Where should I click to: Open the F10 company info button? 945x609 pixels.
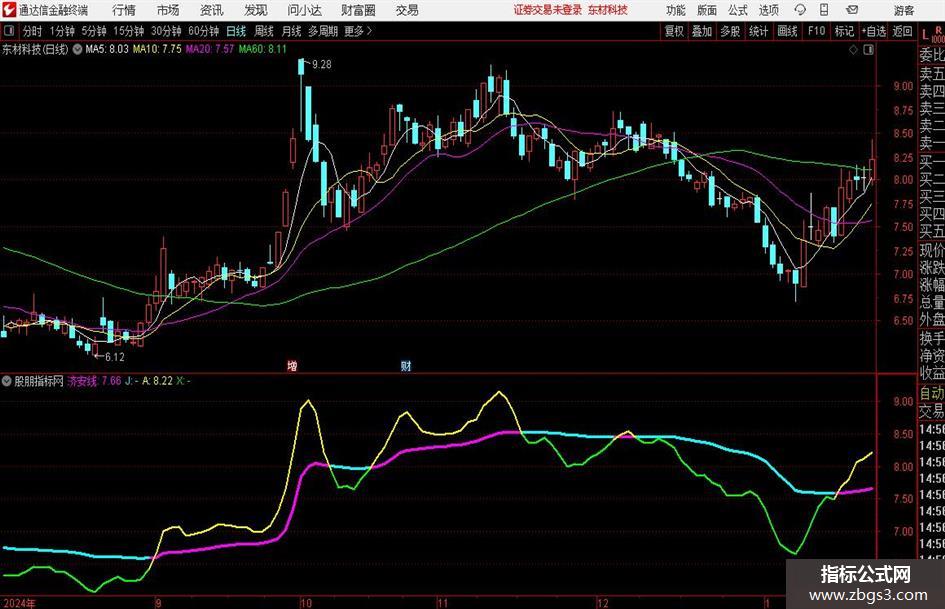816,31
